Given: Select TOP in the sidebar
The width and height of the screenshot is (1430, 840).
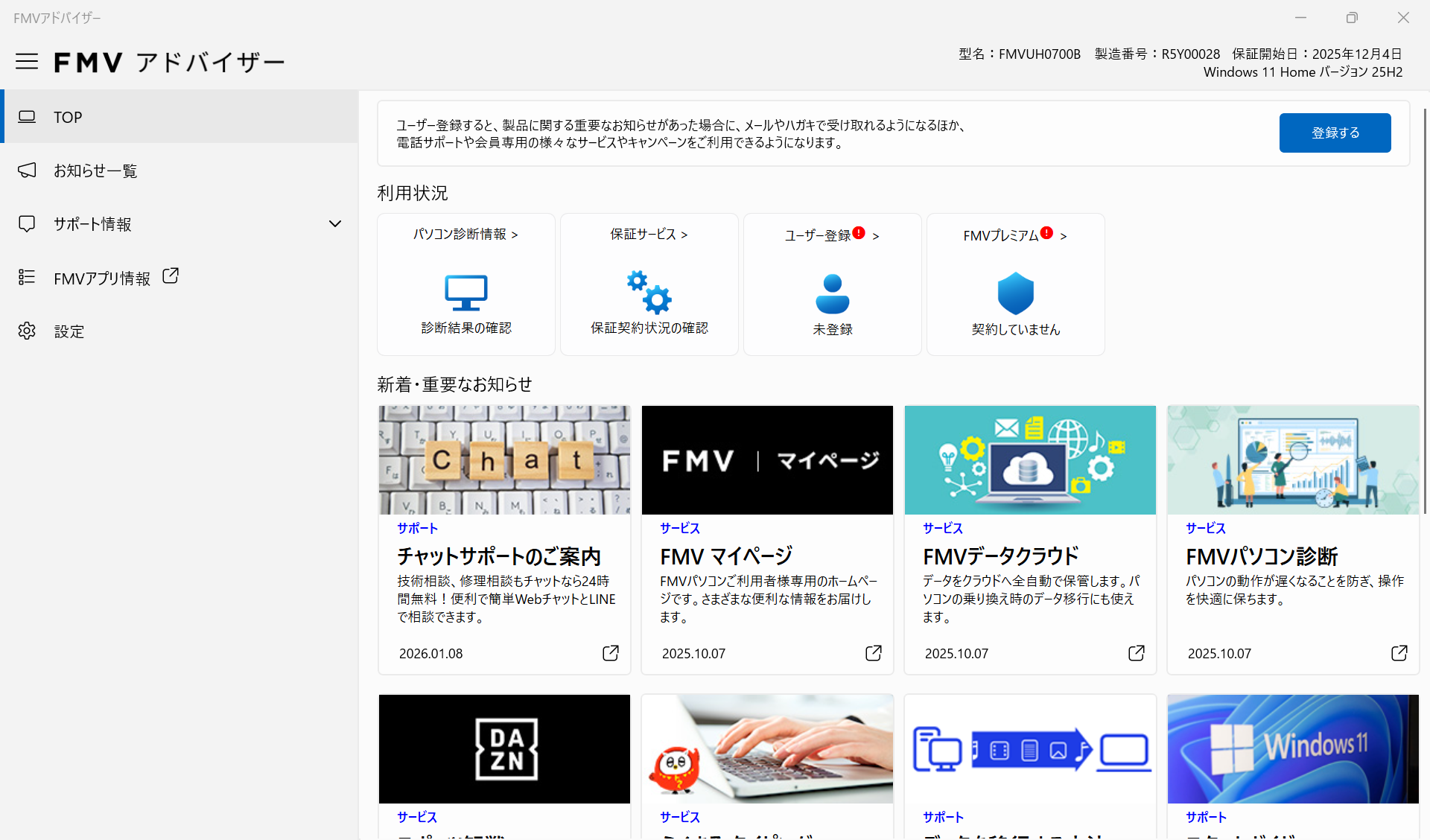Looking at the screenshot, I should coord(68,117).
